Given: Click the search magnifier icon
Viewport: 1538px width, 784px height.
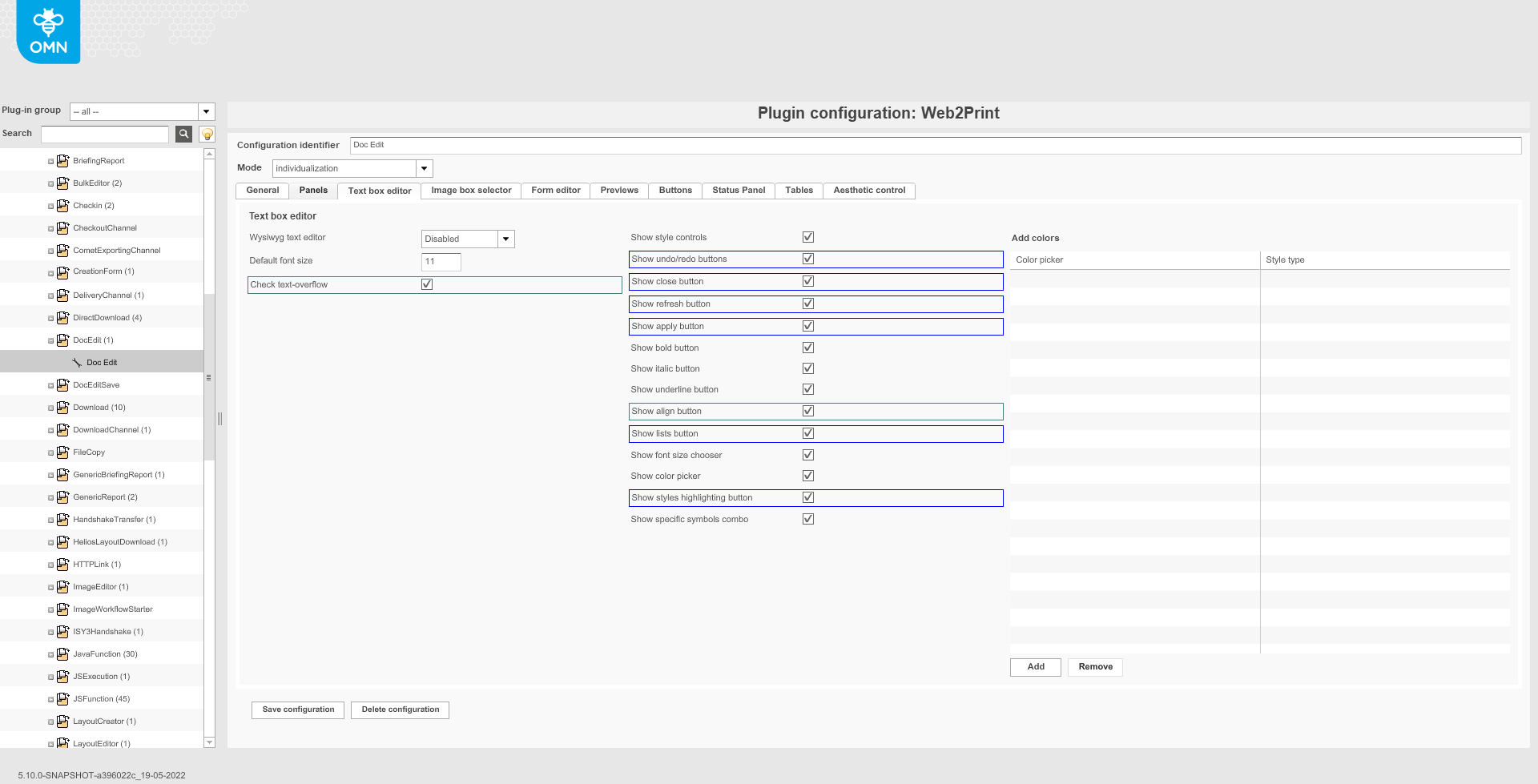Looking at the screenshot, I should 183,134.
